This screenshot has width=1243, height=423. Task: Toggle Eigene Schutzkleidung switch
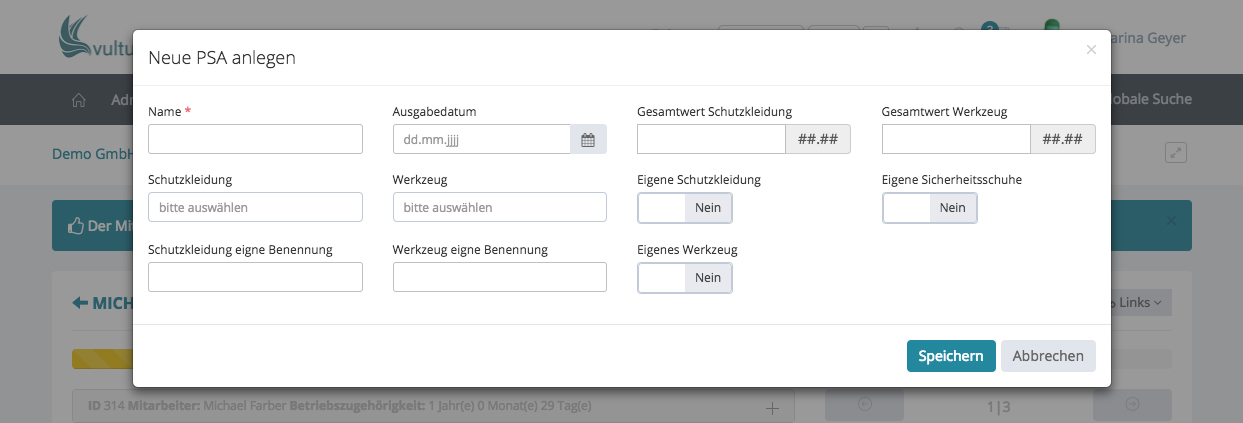click(x=685, y=208)
